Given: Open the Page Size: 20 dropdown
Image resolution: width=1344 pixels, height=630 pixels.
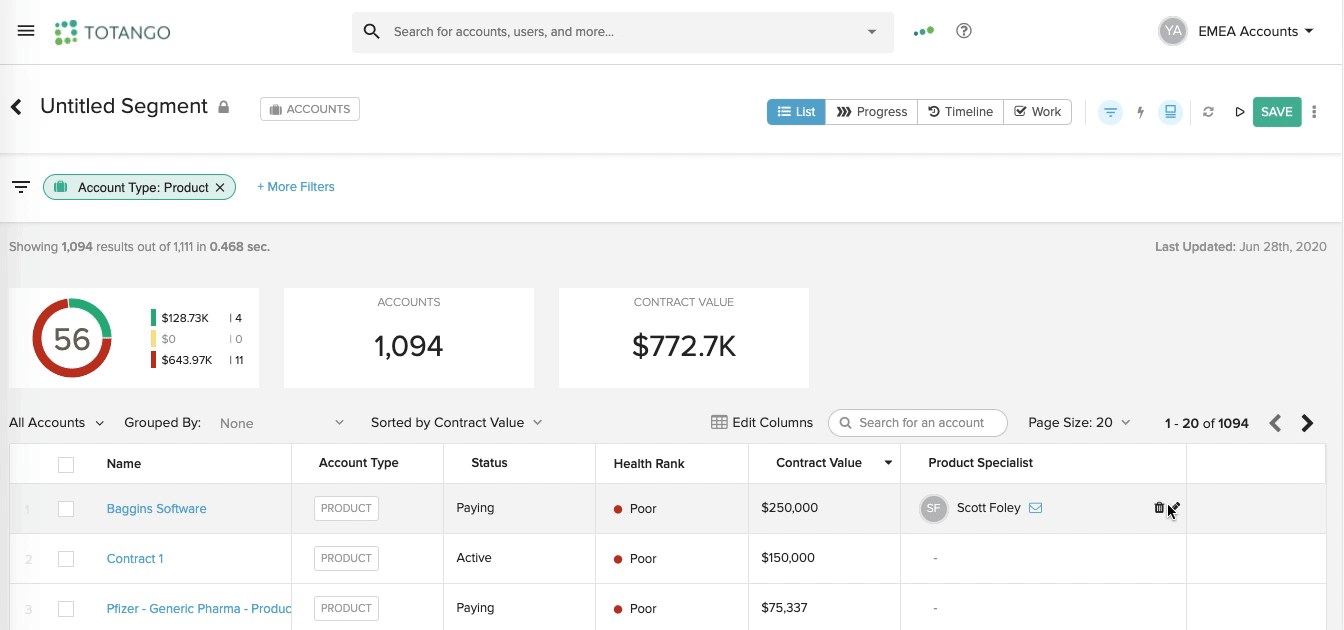Looking at the screenshot, I should [1079, 422].
